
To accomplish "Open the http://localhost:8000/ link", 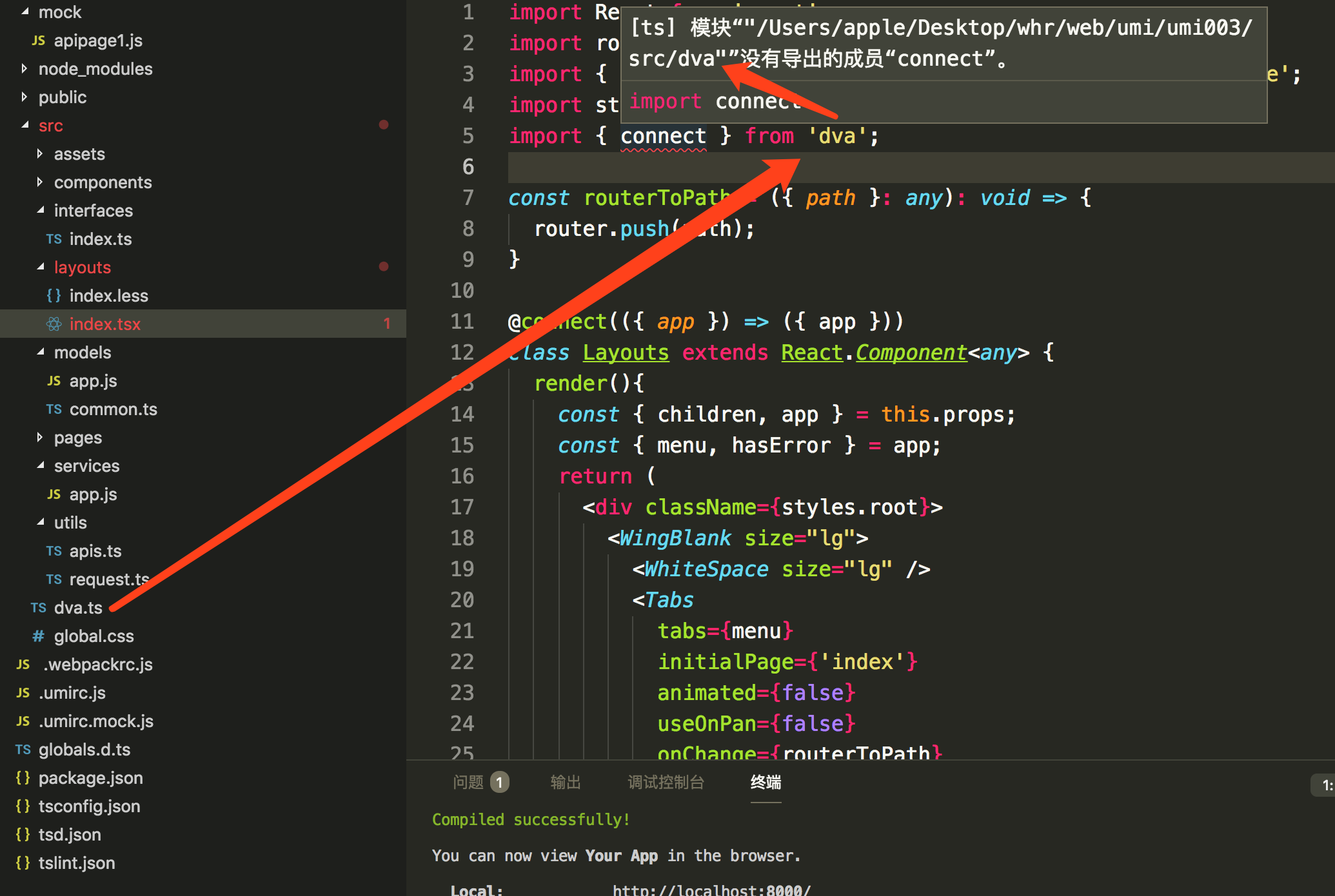I will [x=711, y=890].
